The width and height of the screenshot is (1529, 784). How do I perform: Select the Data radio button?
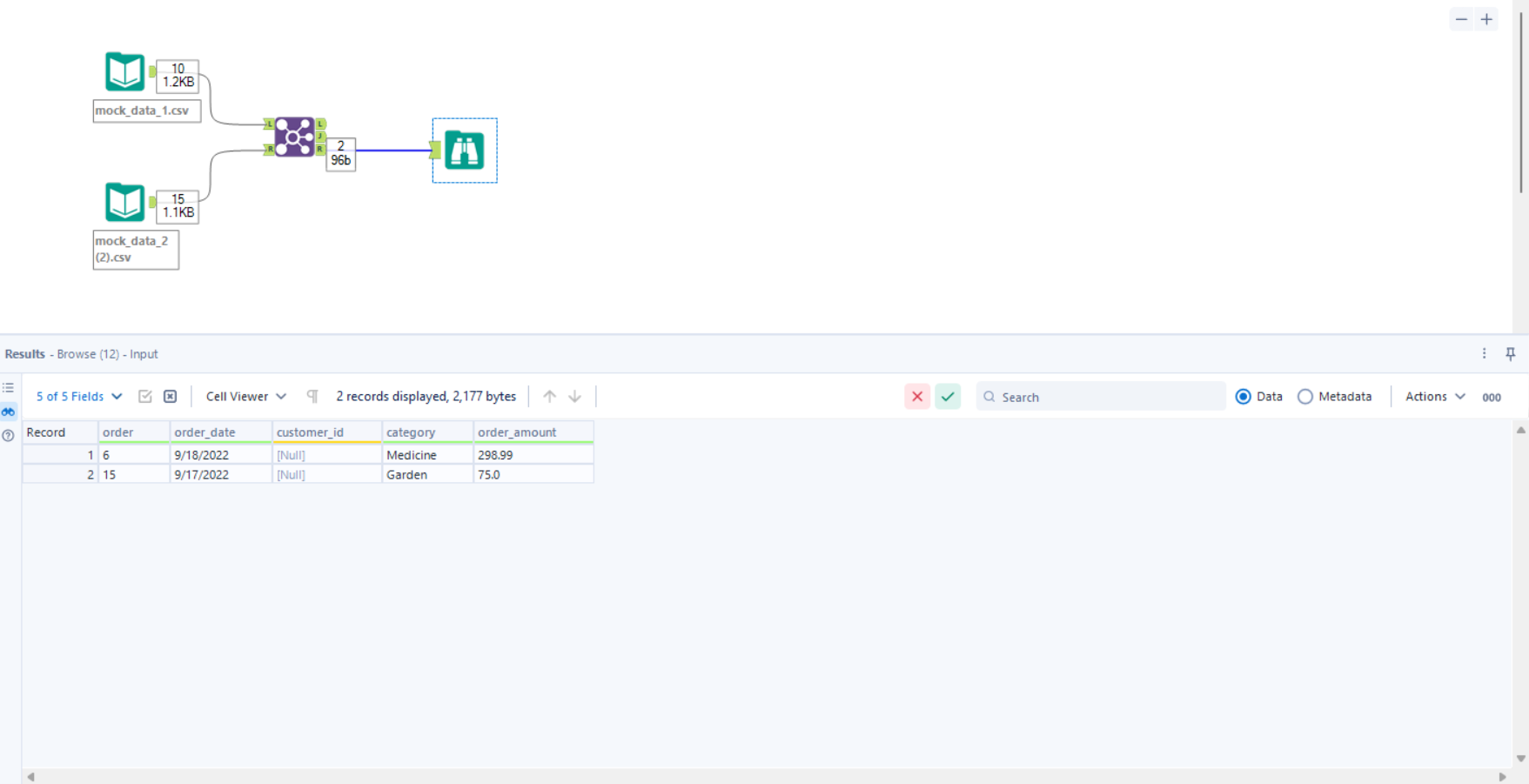[x=1244, y=397]
